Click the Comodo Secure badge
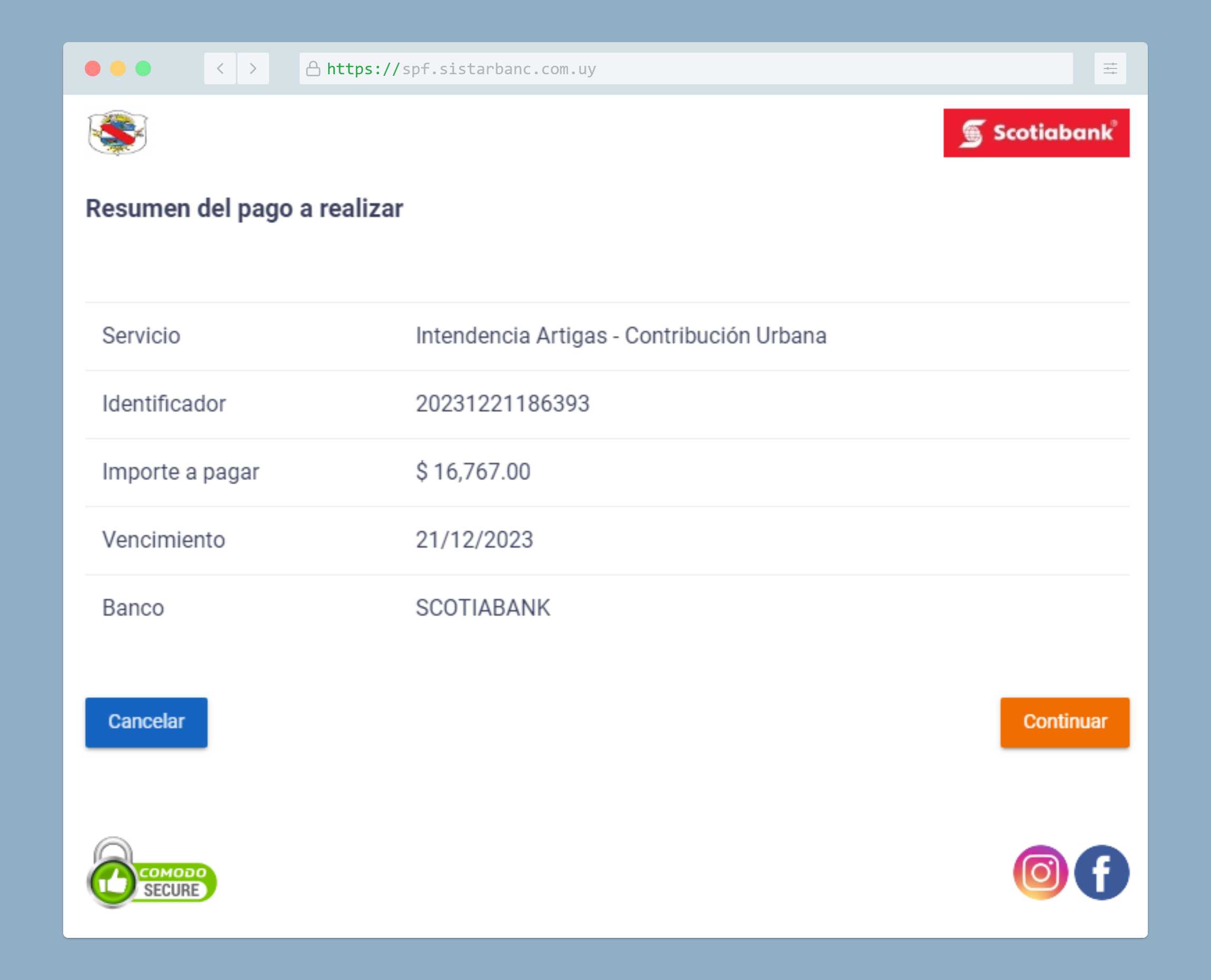Viewport: 1211px width, 980px height. coord(152,873)
